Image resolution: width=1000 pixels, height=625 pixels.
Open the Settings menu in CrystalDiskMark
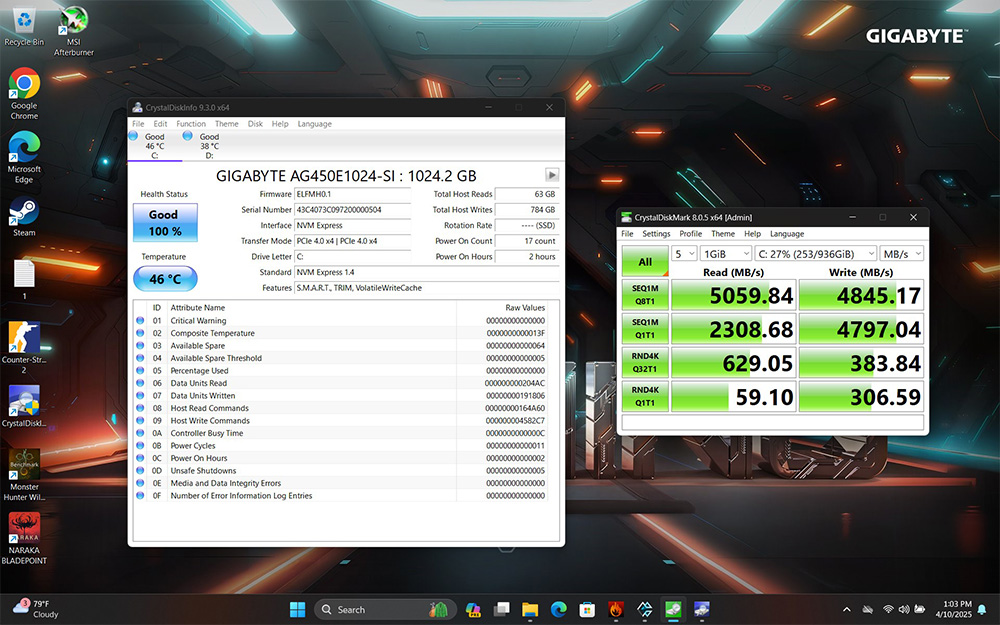tap(656, 234)
